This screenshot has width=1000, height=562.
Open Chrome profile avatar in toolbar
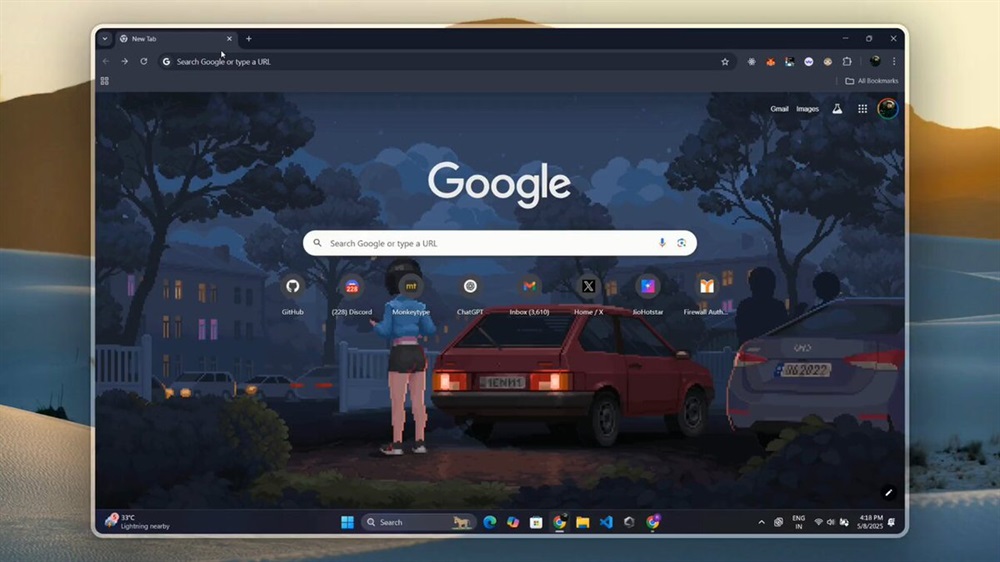click(x=875, y=61)
